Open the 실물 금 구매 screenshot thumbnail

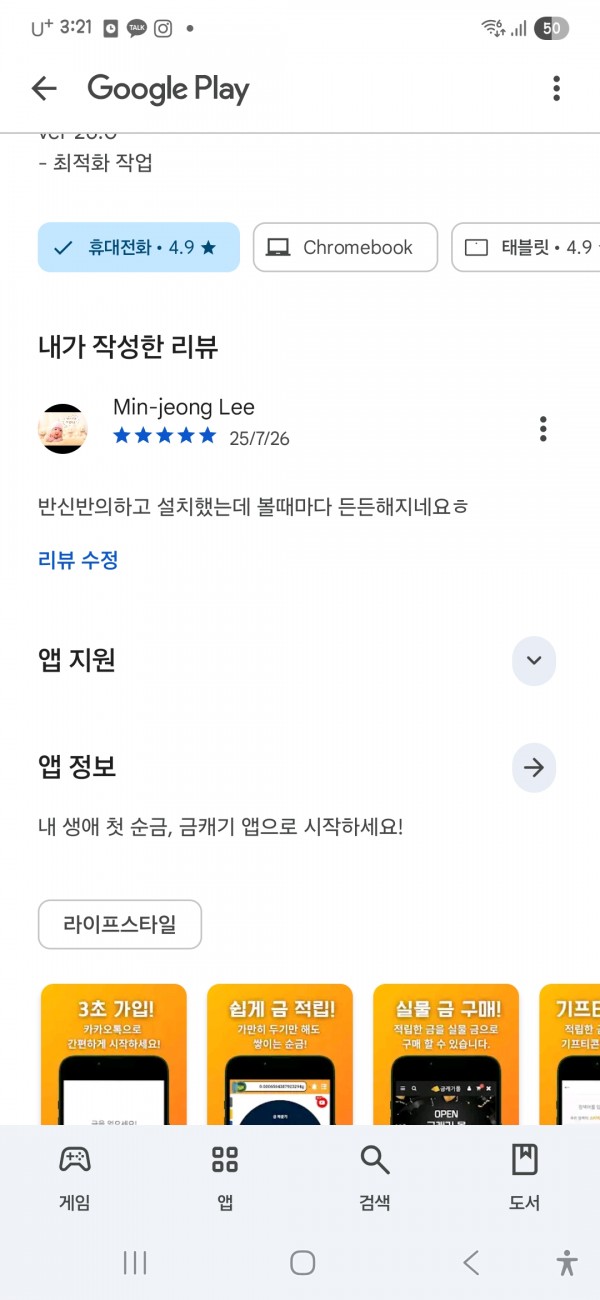pyautogui.click(x=447, y=1054)
